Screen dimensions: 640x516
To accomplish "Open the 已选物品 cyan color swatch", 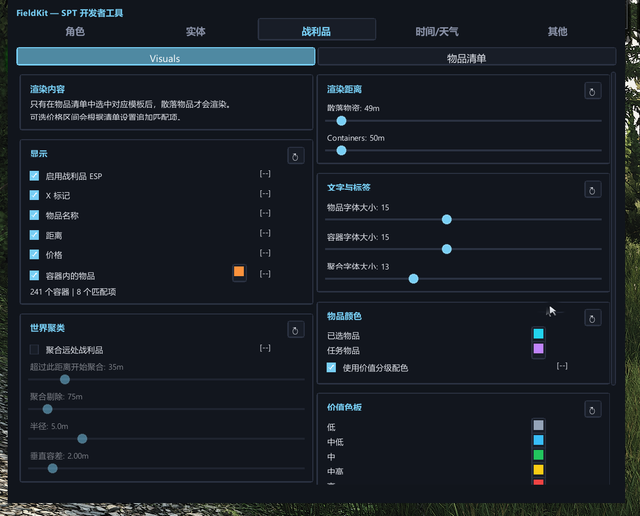I will pyautogui.click(x=538, y=334).
